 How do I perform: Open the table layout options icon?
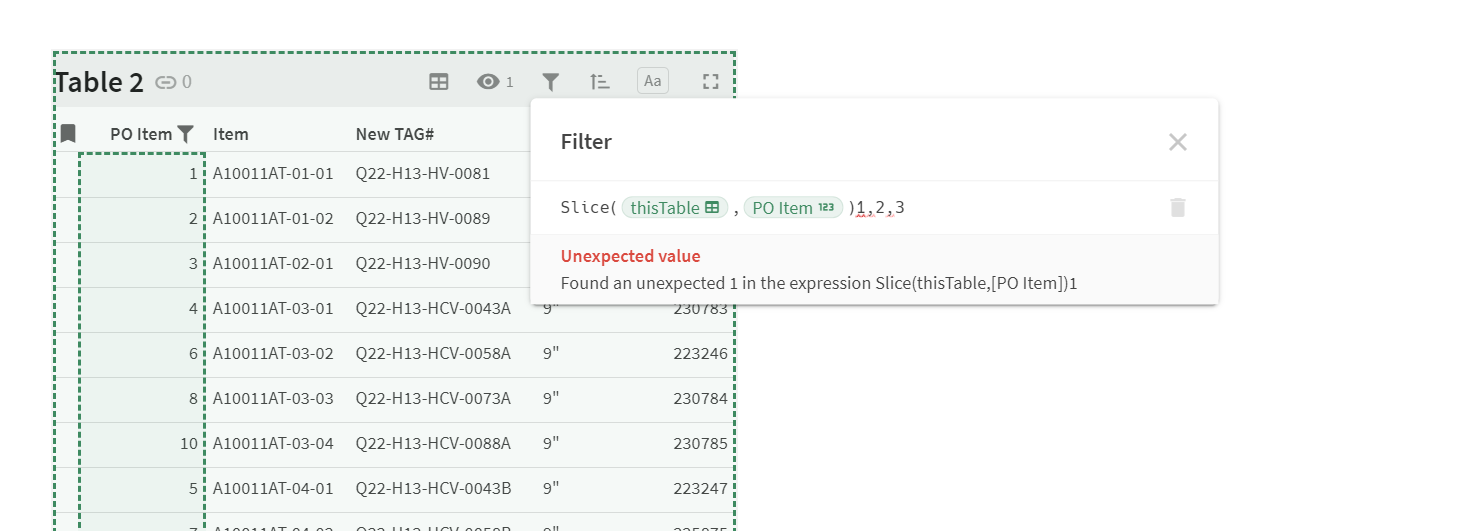point(438,82)
